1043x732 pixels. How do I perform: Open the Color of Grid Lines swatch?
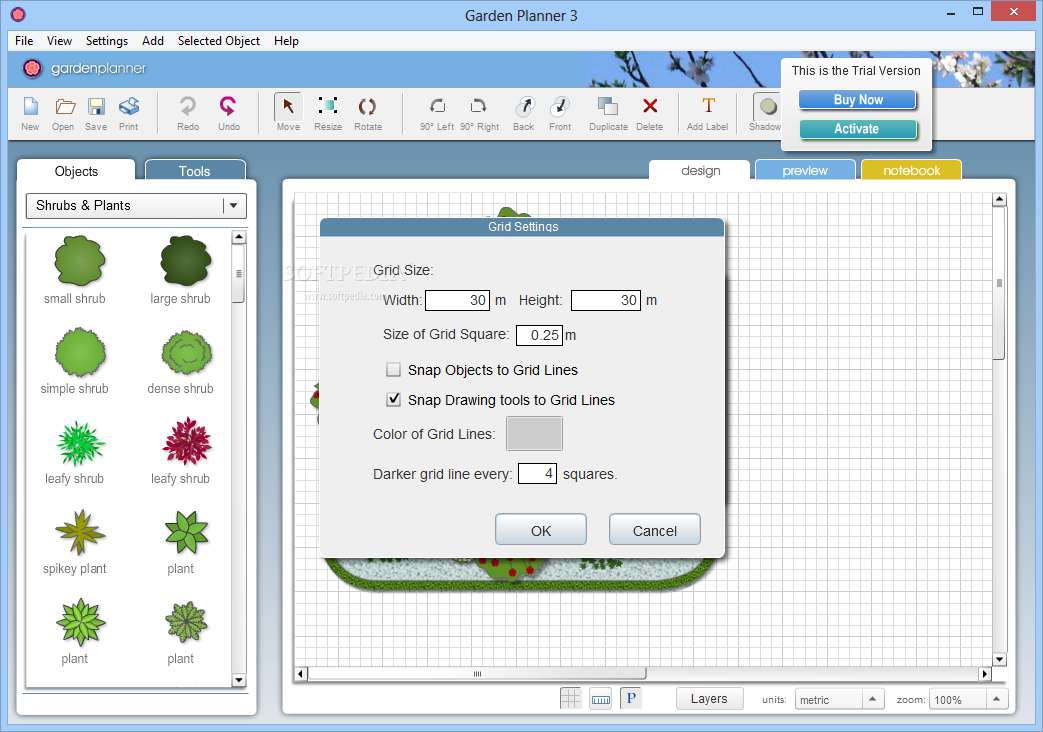[x=534, y=433]
